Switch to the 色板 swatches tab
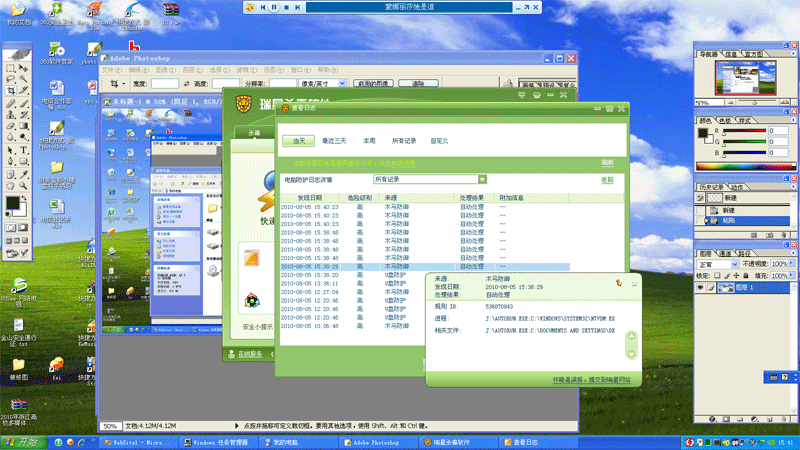This screenshot has width=800, height=450. point(725,120)
